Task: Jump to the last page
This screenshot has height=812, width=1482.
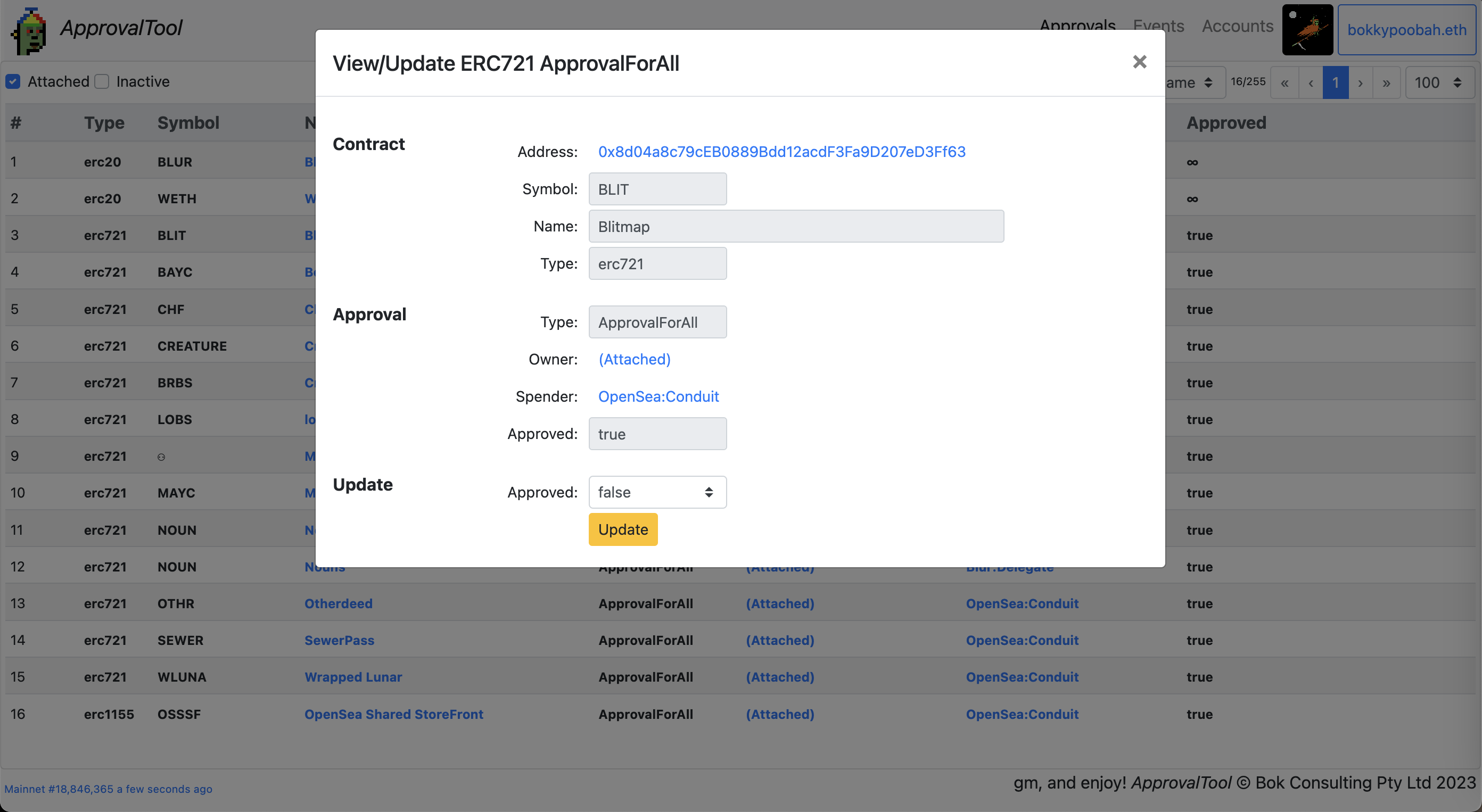Action: tap(1387, 83)
